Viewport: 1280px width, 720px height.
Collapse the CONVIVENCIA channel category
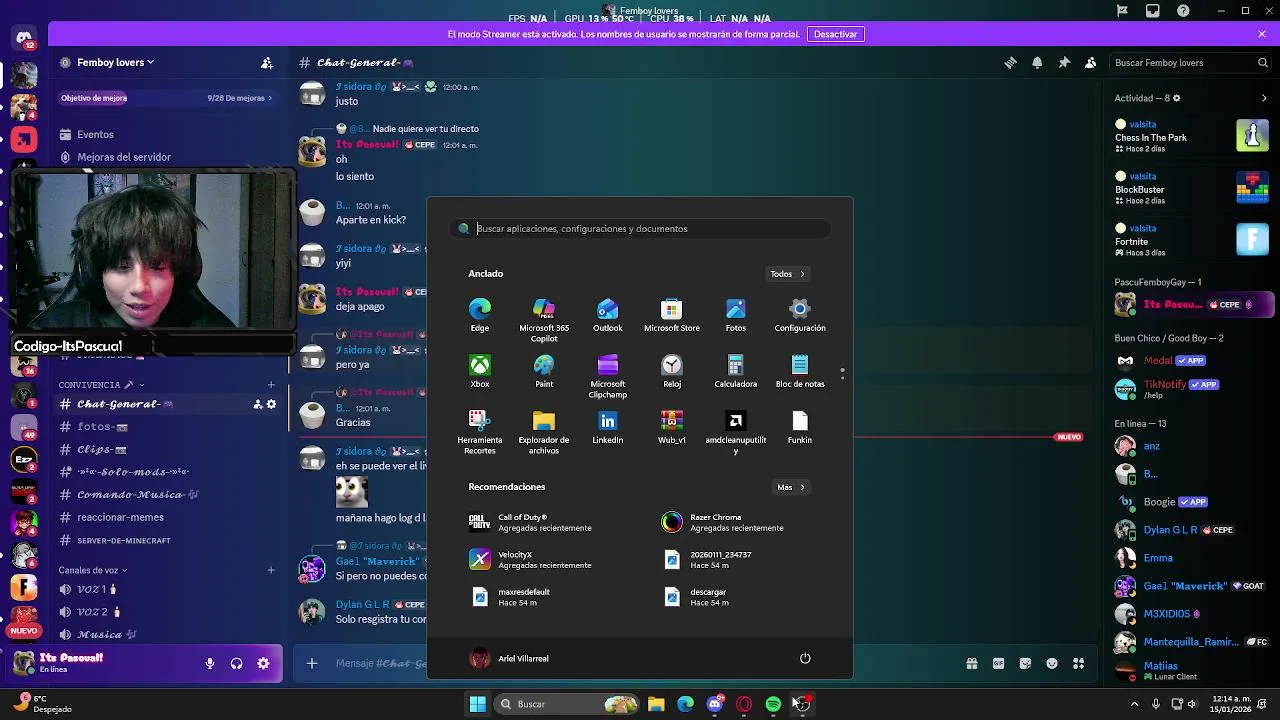[101, 384]
